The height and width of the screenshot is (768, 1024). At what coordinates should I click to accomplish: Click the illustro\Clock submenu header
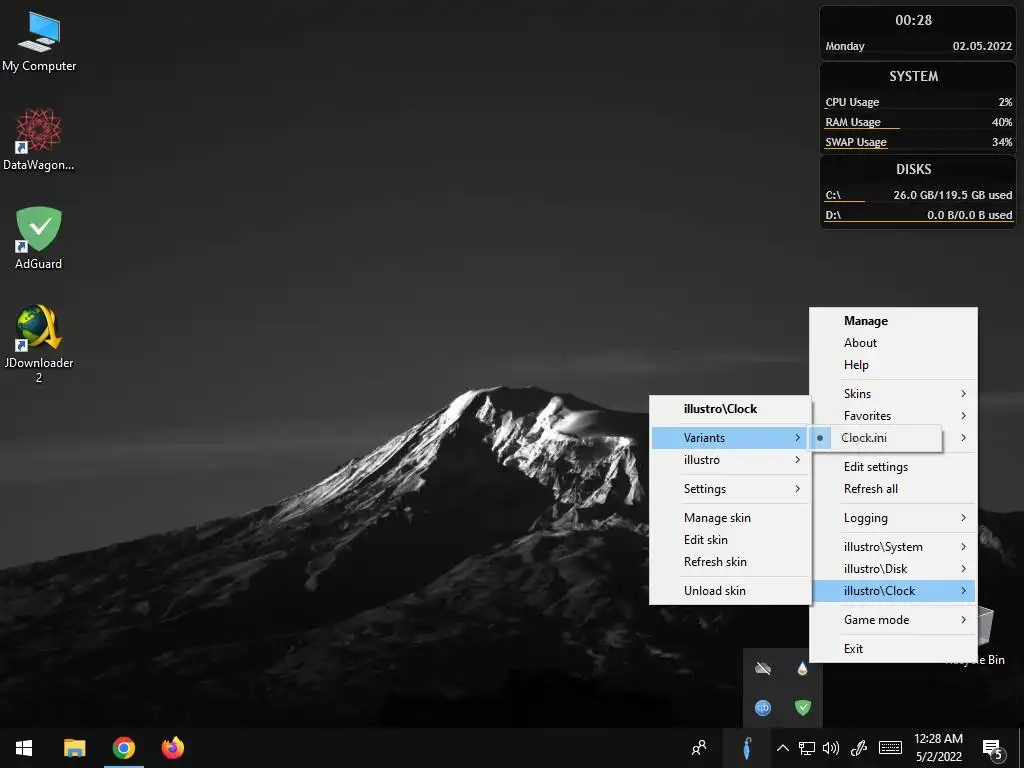click(730, 409)
